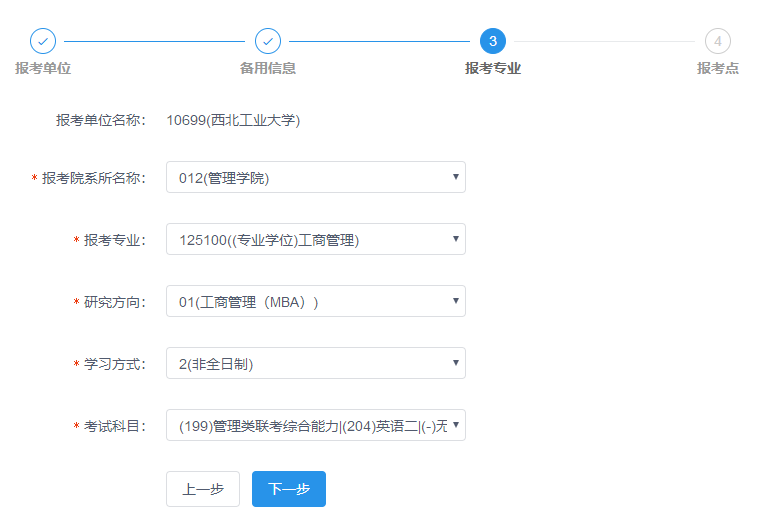Click the step 2 checkmark circle
Image resolution: width=765 pixels, height=528 pixels.
[268, 41]
